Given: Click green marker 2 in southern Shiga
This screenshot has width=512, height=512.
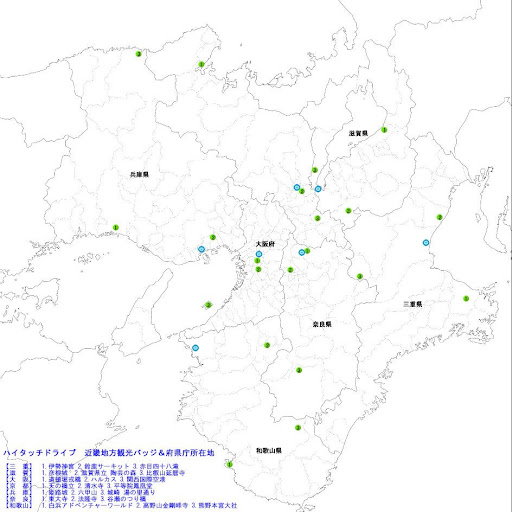Looking at the screenshot, I should point(348,211).
